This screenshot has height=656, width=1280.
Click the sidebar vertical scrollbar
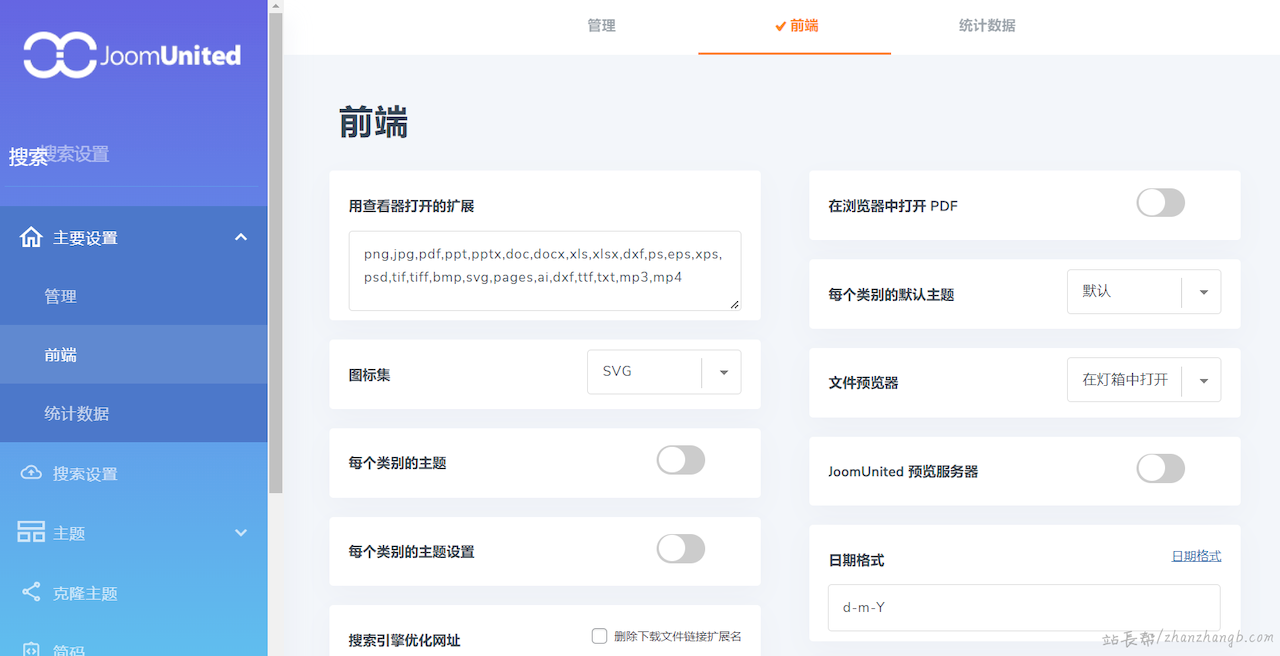point(275,250)
